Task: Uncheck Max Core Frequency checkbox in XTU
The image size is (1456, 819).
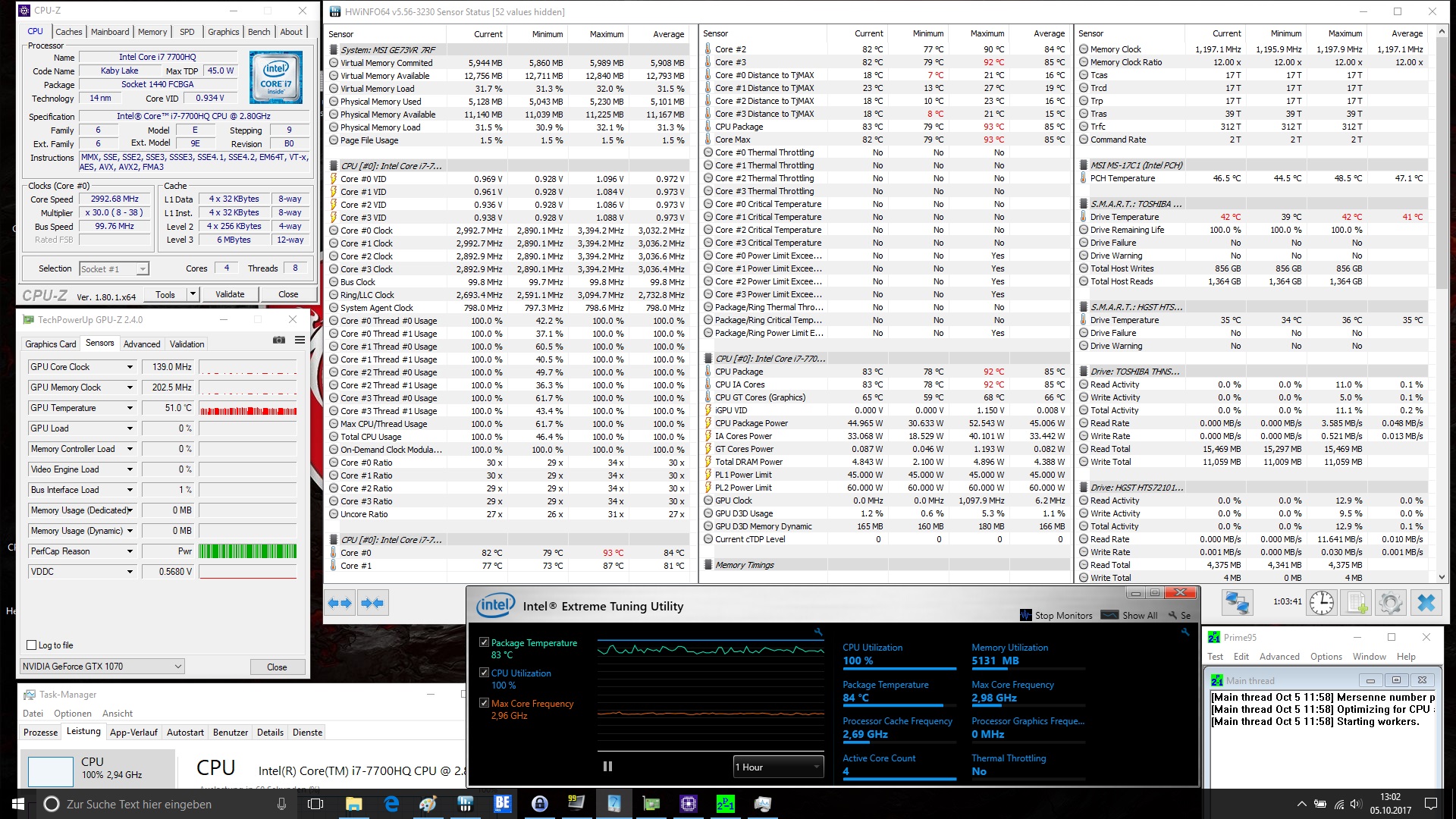Action: [x=484, y=703]
